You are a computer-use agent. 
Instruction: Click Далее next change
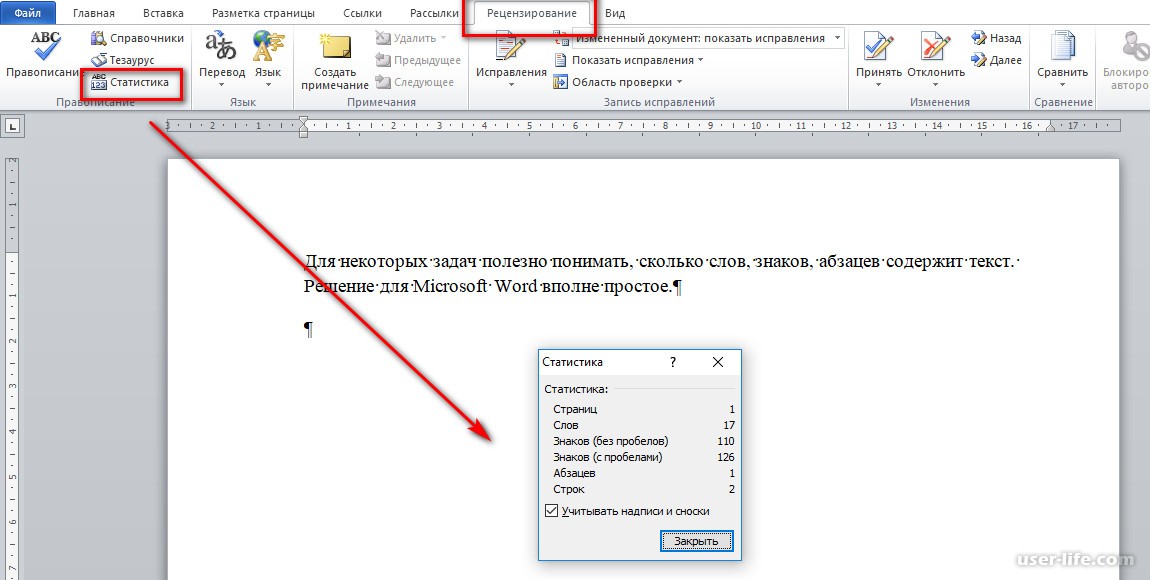tap(996, 60)
